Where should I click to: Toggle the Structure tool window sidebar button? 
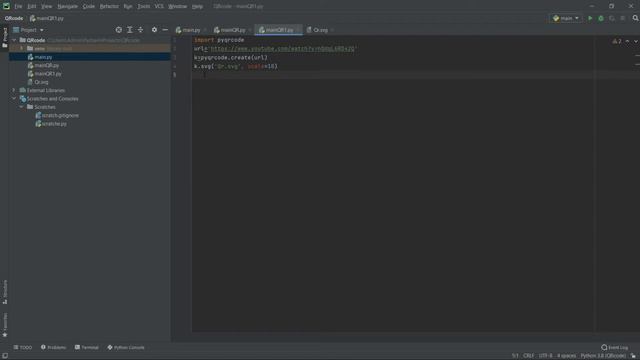pyautogui.click(x=5, y=292)
